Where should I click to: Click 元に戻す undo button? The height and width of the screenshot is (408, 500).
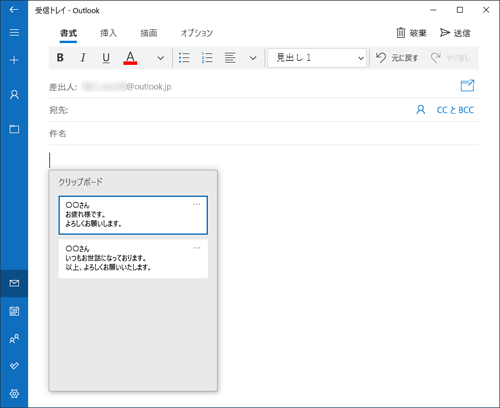click(397, 58)
